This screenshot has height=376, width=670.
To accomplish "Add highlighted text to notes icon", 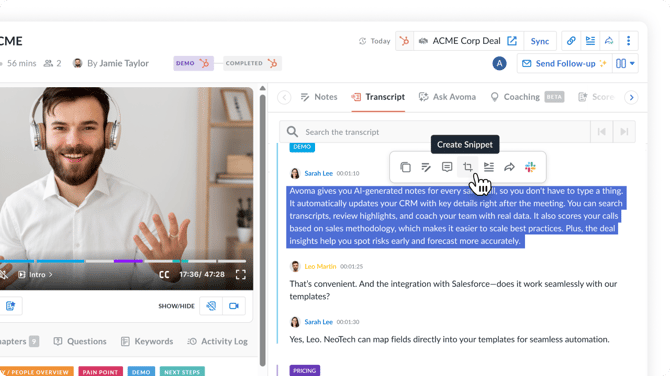I will [x=426, y=167].
